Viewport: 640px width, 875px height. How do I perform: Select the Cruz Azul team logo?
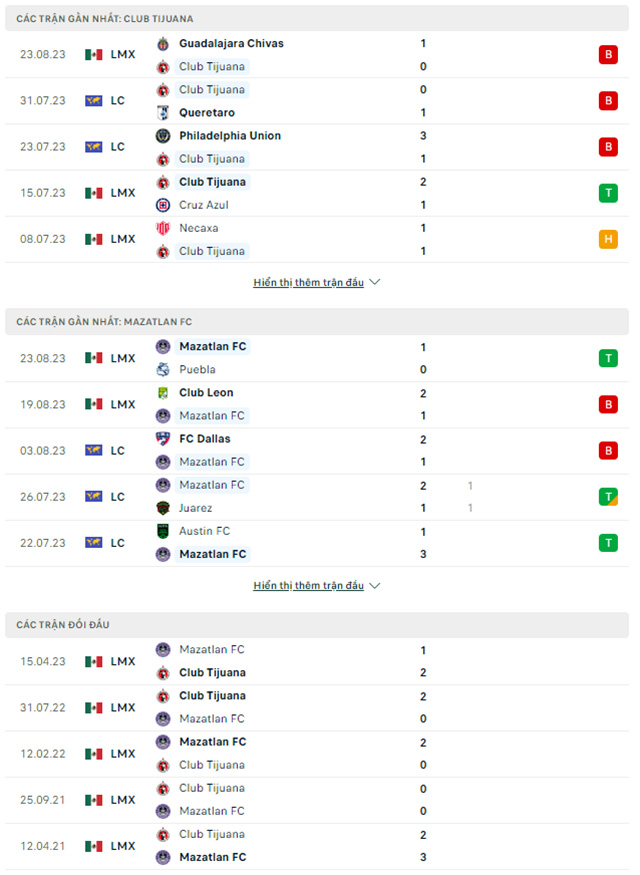163,205
